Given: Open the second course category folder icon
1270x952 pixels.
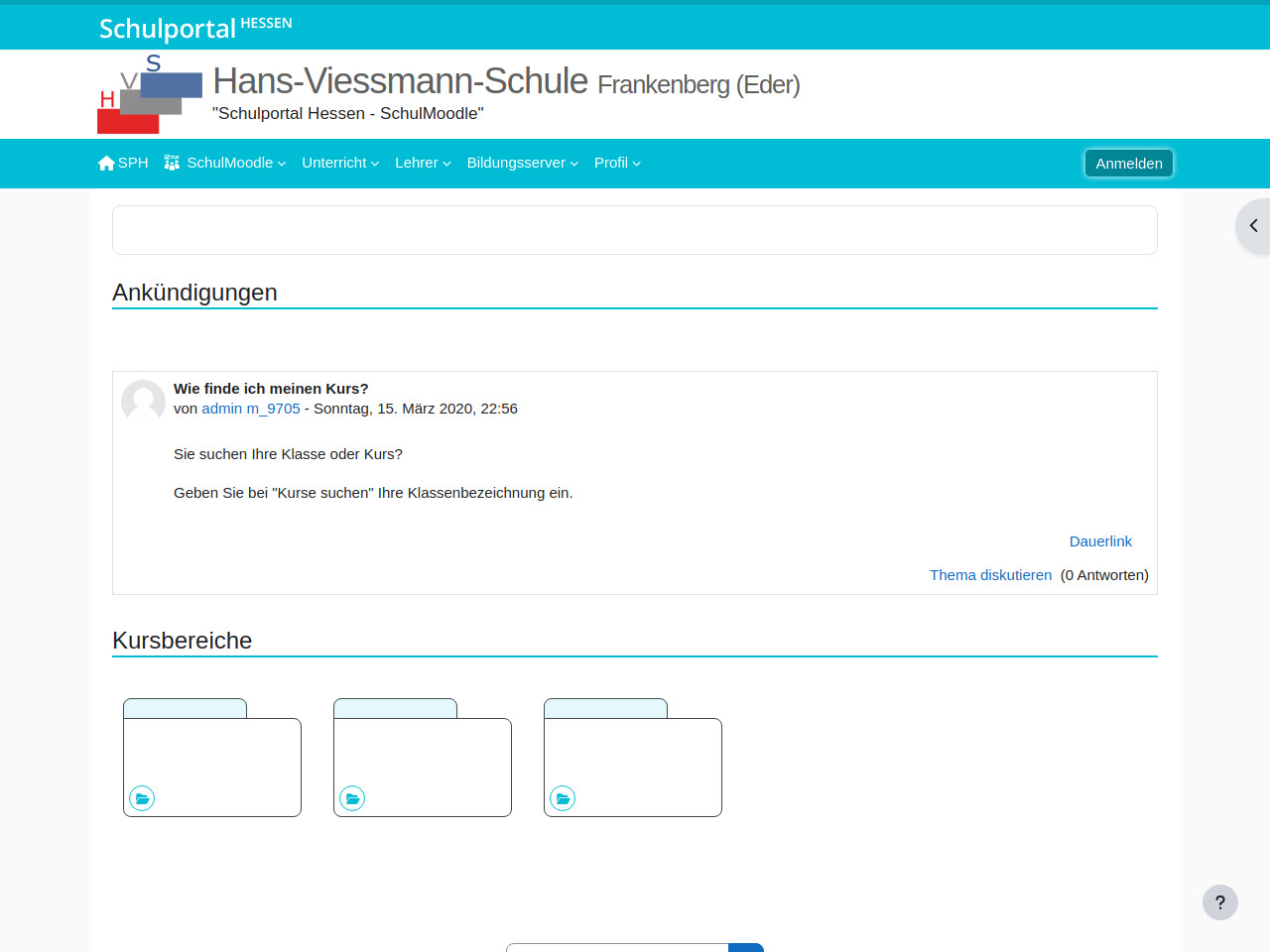Looking at the screenshot, I should click(x=352, y=798).
